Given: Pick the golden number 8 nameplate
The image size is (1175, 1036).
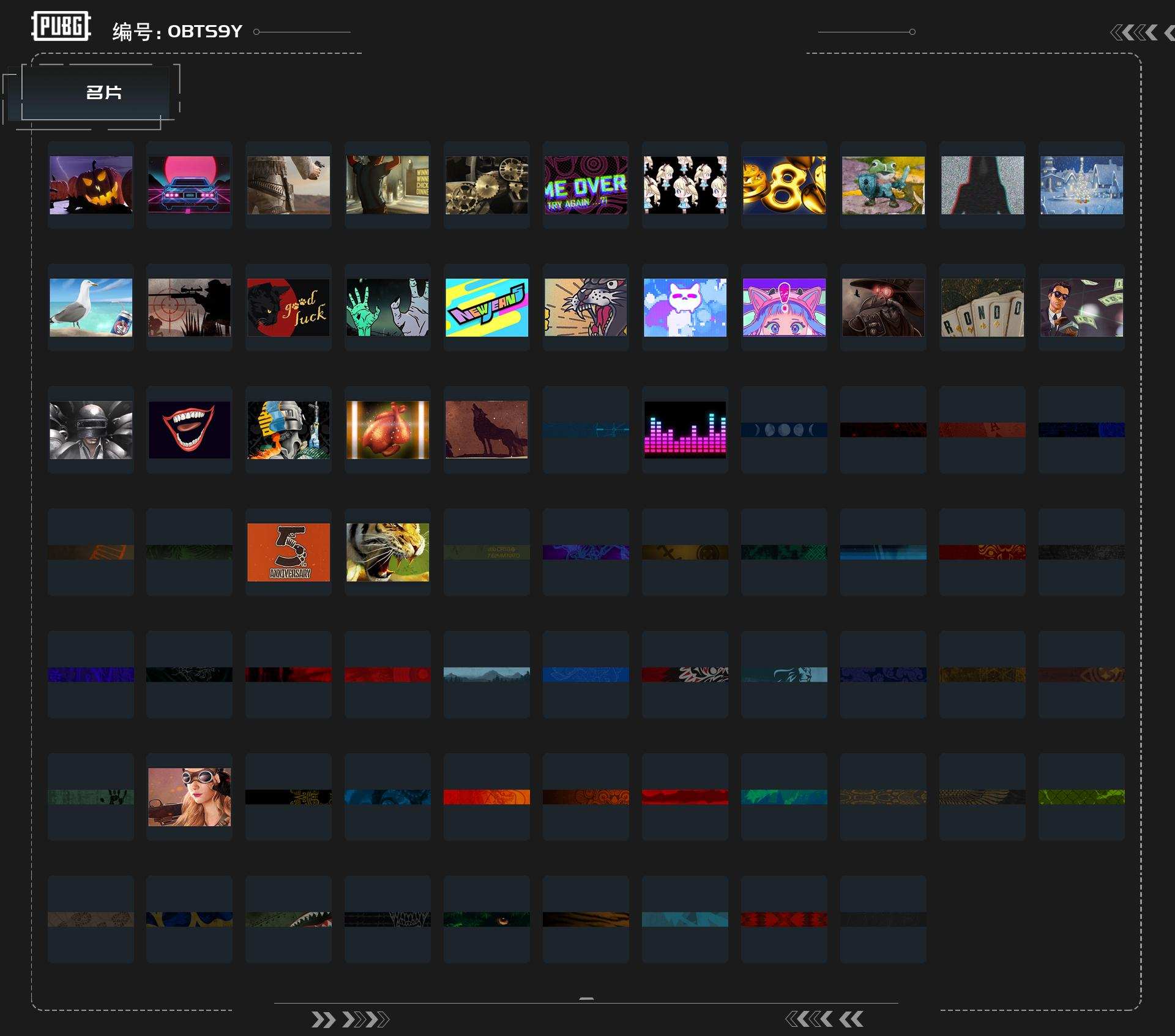Looking at the screenshot, I should [784, 185].
